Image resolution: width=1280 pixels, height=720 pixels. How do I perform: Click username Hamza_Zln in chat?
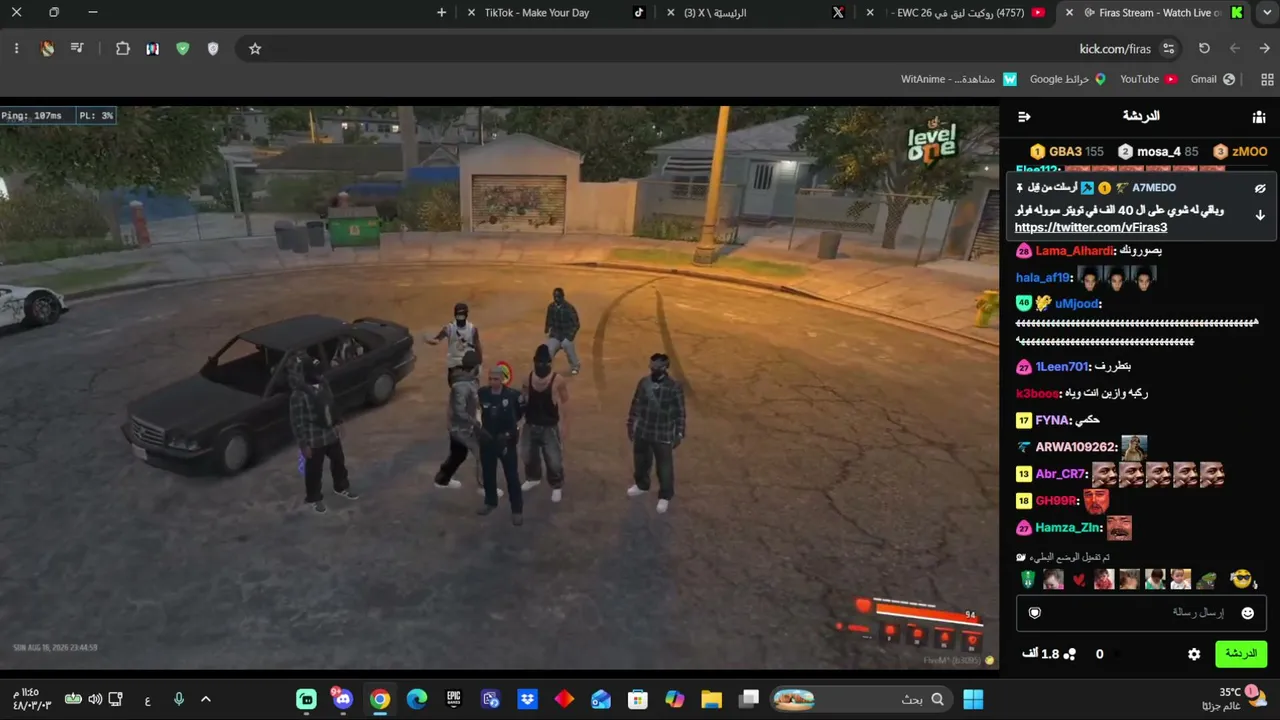pyautogui.click(x=1068, y=528)
